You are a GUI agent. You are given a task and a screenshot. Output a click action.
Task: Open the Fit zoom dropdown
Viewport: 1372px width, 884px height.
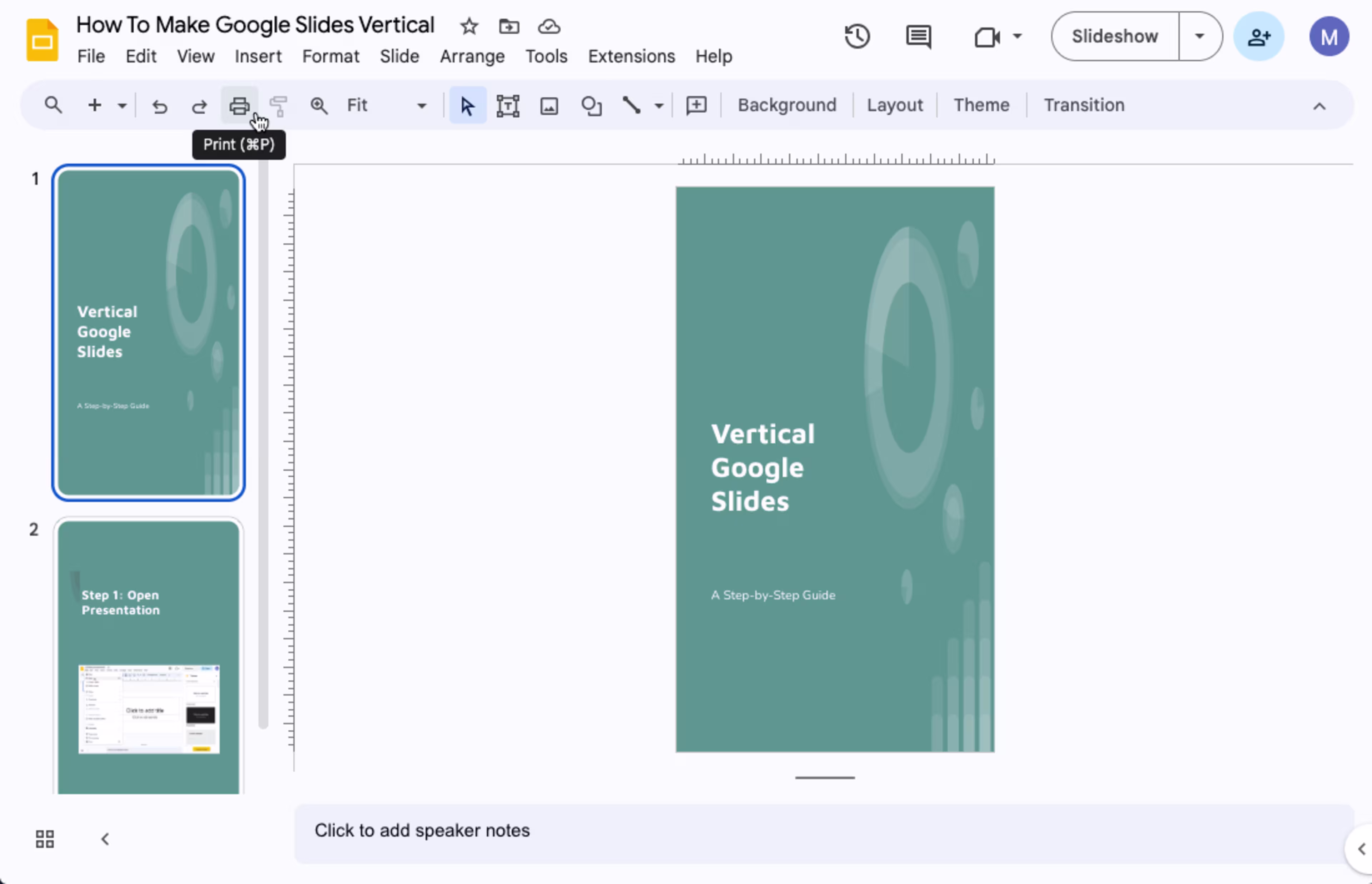(387, 106)
